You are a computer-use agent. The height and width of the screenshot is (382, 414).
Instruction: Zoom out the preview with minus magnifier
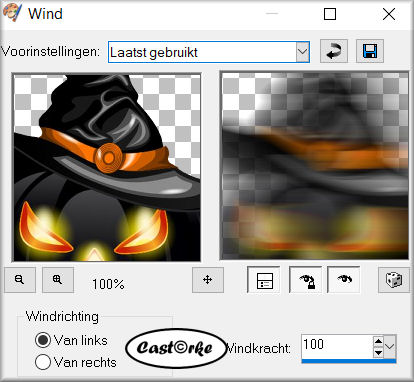(20, 280)
